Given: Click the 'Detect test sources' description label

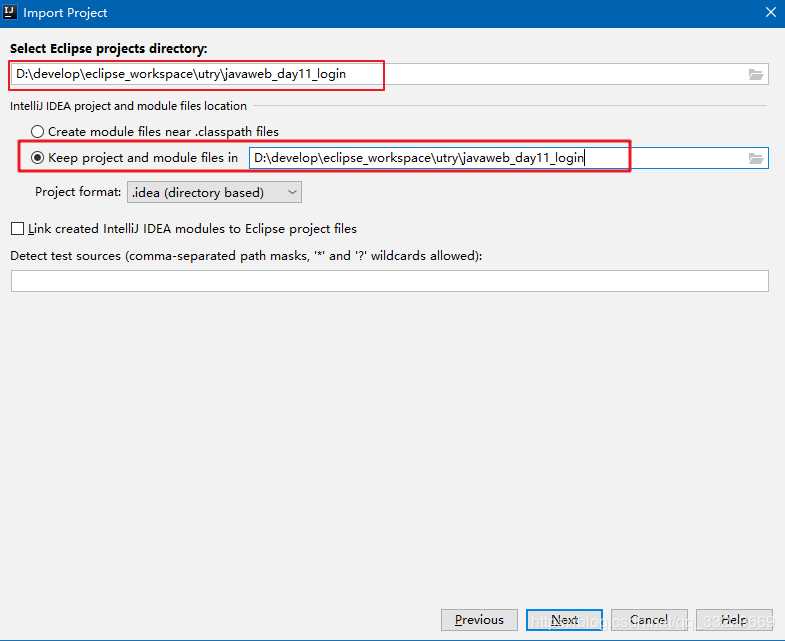Looking at the screenshot, I should 246,256.
